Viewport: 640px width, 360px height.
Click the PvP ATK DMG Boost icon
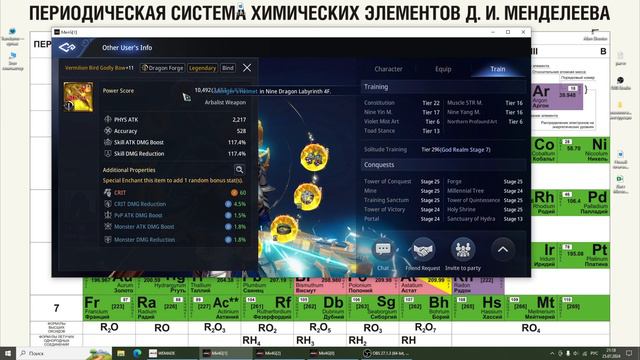click(108, 215)
